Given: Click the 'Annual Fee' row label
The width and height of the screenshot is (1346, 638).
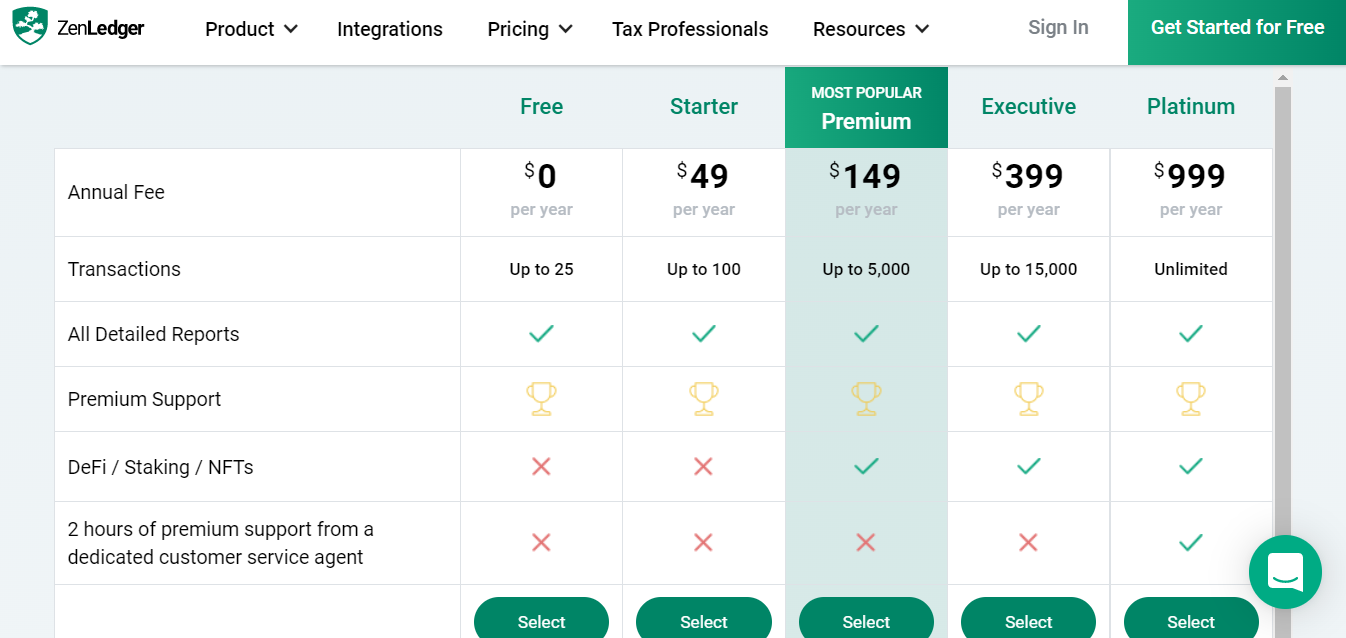Looking at the screenshot, I should pyautogui.click(x=116, y=192).
